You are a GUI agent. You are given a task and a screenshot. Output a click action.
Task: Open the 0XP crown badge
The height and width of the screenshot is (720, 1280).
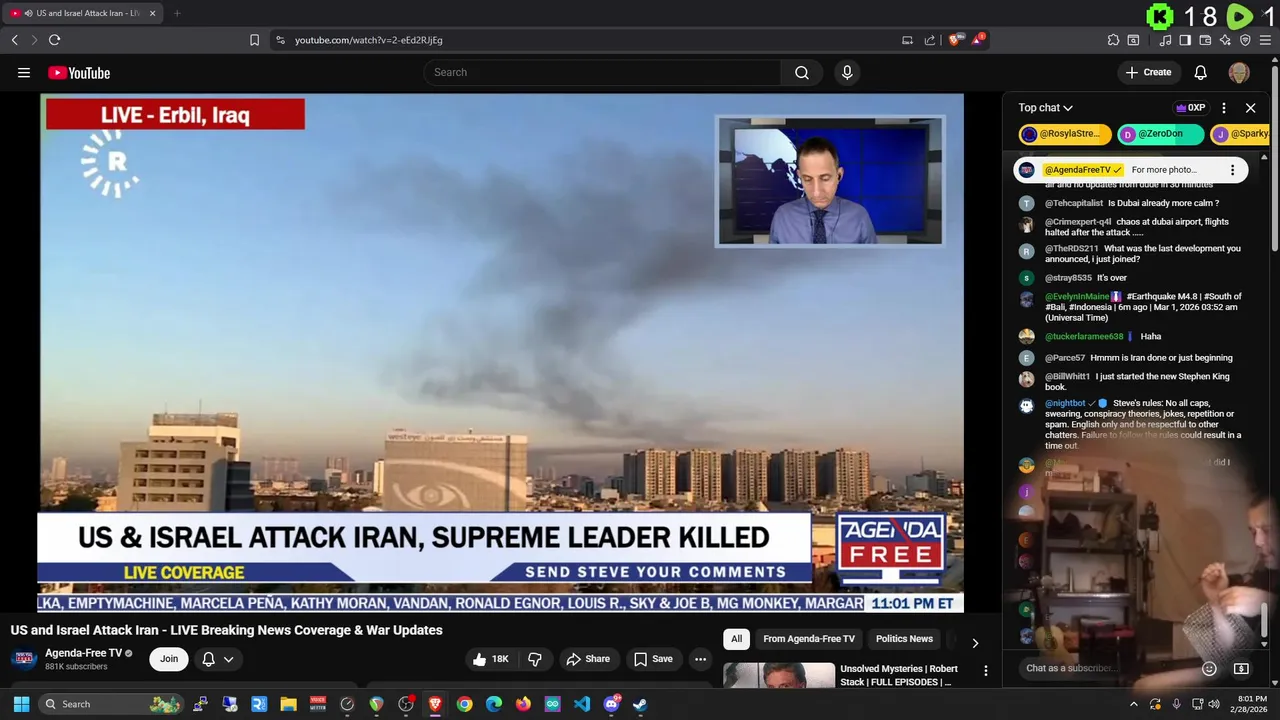tap(1191, 108)
